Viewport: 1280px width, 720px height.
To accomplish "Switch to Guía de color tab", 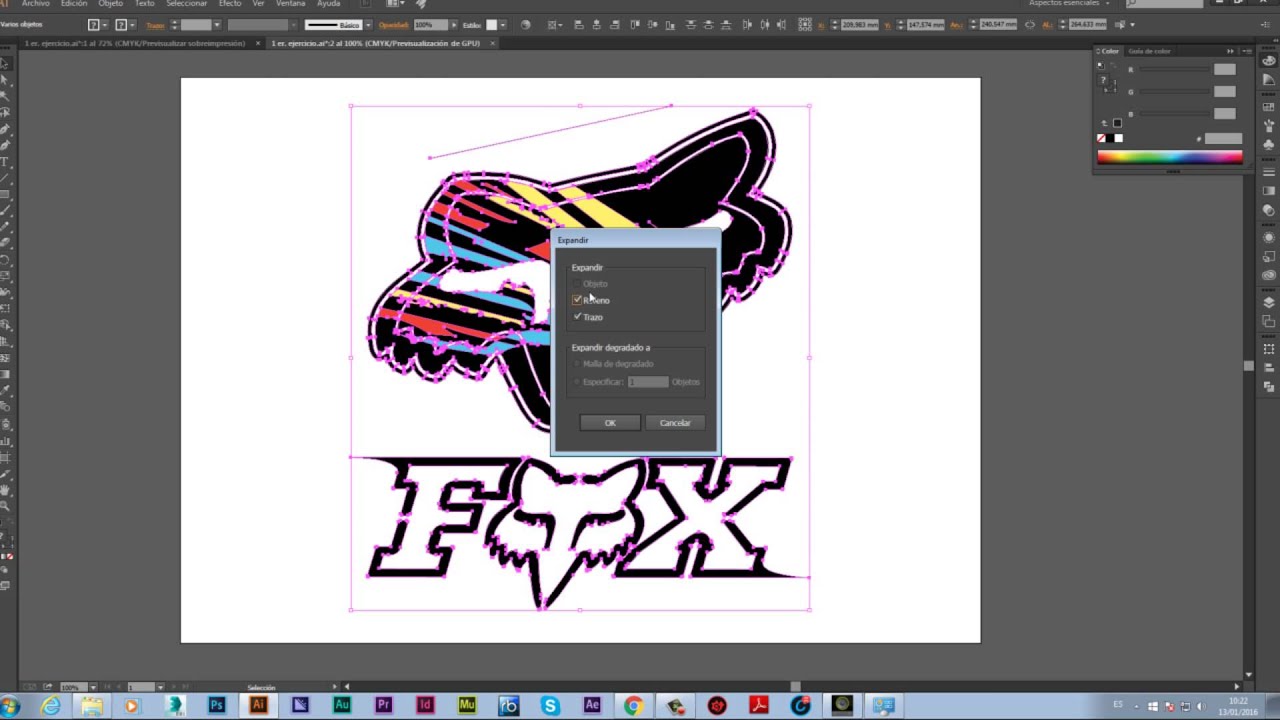I will pyautogui.click(x=1149, y=51).
